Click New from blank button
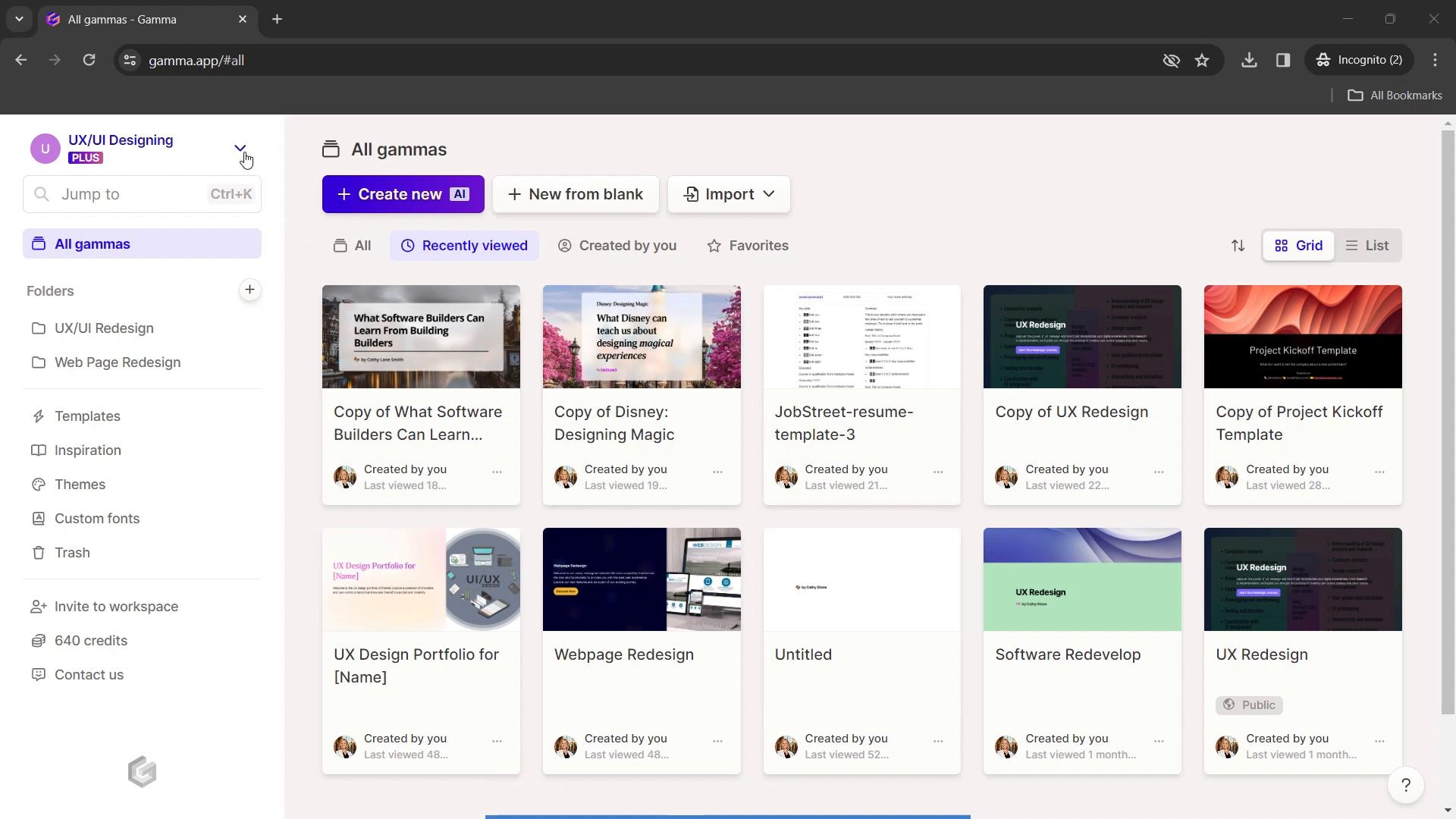 click(x=575, y=193)
